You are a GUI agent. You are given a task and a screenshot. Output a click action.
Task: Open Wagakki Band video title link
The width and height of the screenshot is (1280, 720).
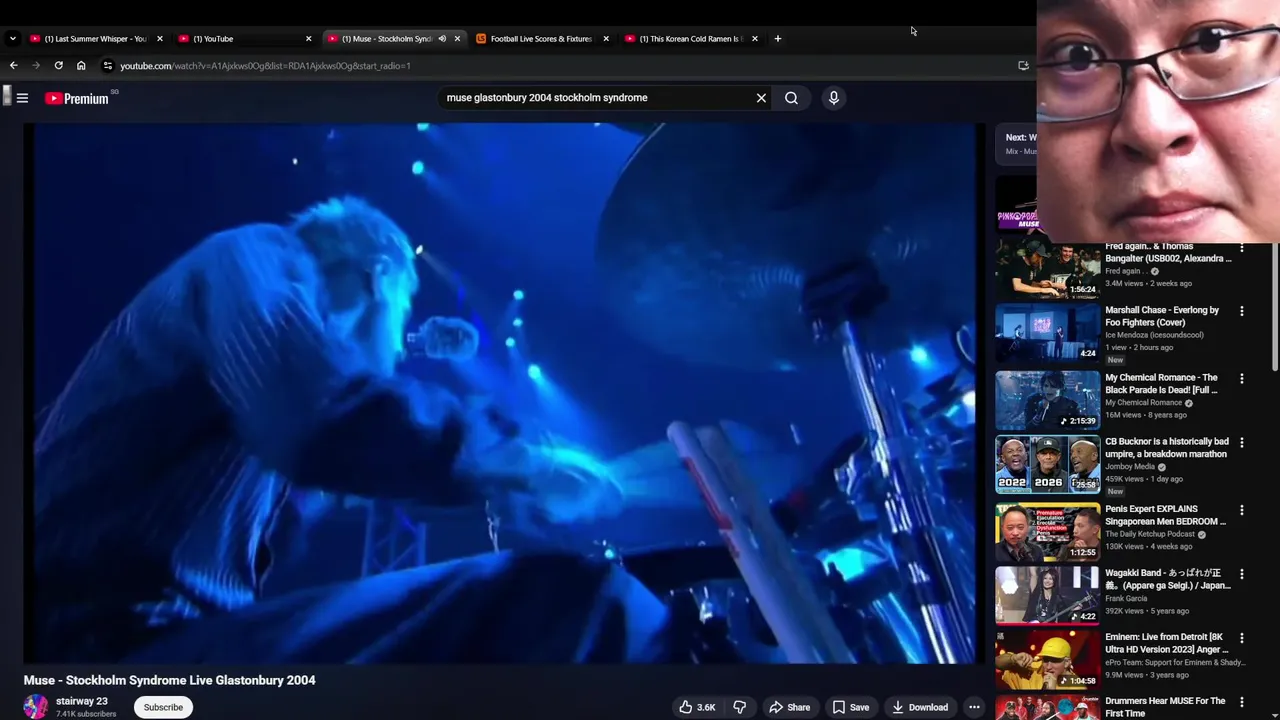pos(1167,579)
